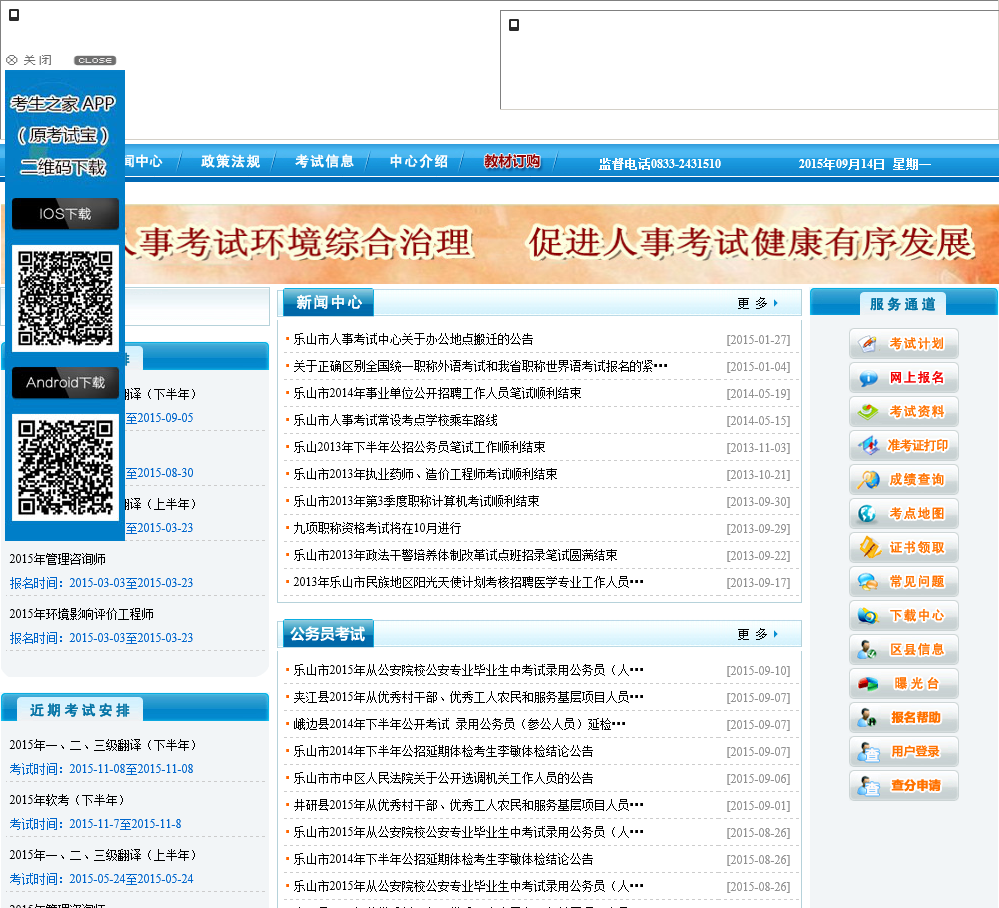
Task: Open the 教材订购 navigation item
Action: [512, 162]
